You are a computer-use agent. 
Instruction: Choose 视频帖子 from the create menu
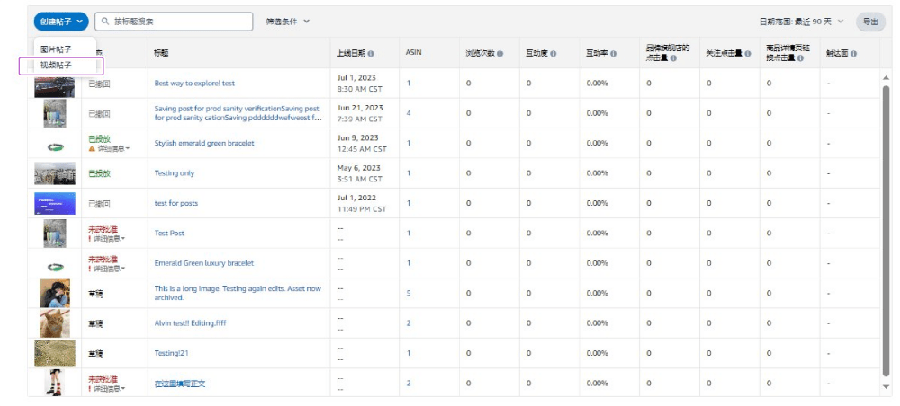point(61,65)
